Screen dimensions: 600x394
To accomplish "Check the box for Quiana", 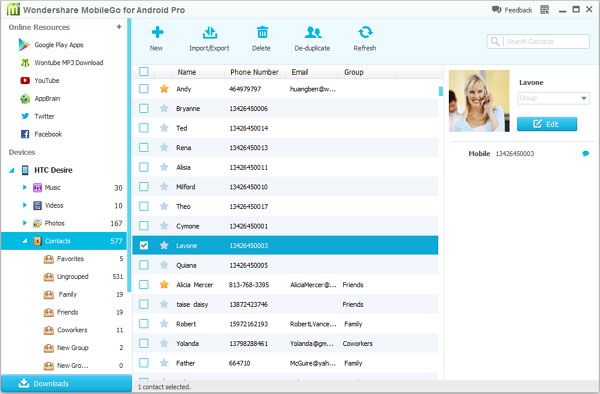I will click(144, 265).
